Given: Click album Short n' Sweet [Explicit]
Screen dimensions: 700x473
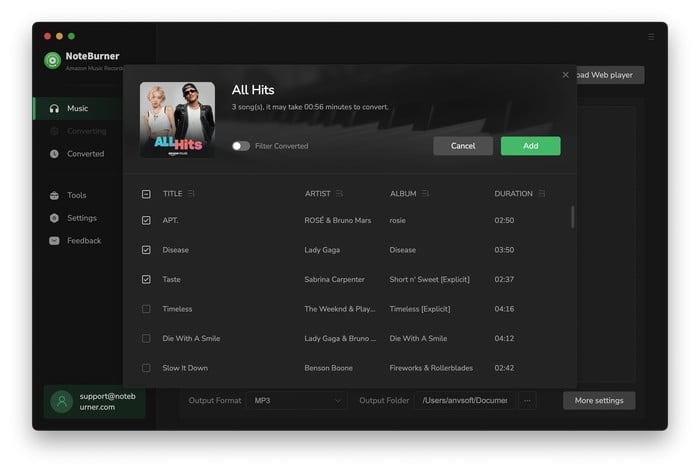Looking at the screenshot, I should click(429, 279).
